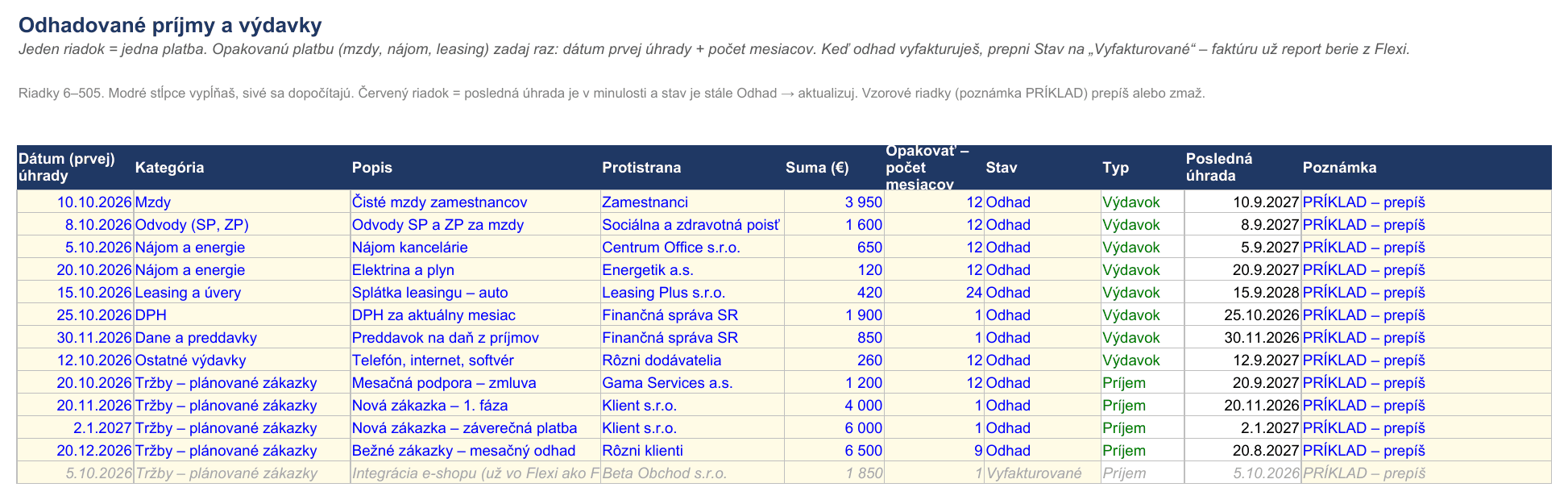This screenshot has height=500, width=1568.
Task: Select date cell 10.10.2026 for Mzdy
Action: 75,202
